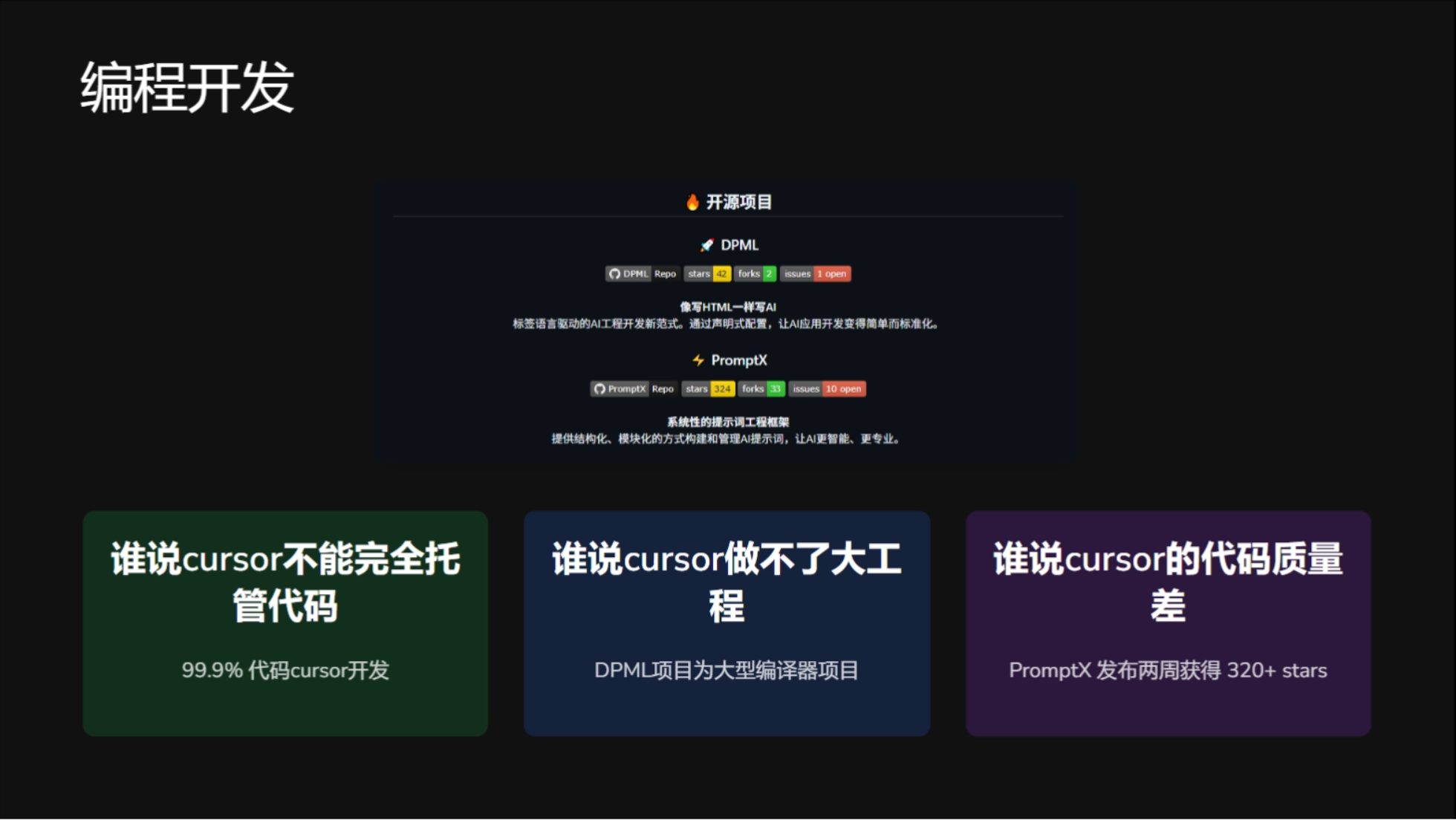The image size is (1456, 820).
Task: Select the green 谁说cursor不能完全托管代码 card
Action: [285, 623]
